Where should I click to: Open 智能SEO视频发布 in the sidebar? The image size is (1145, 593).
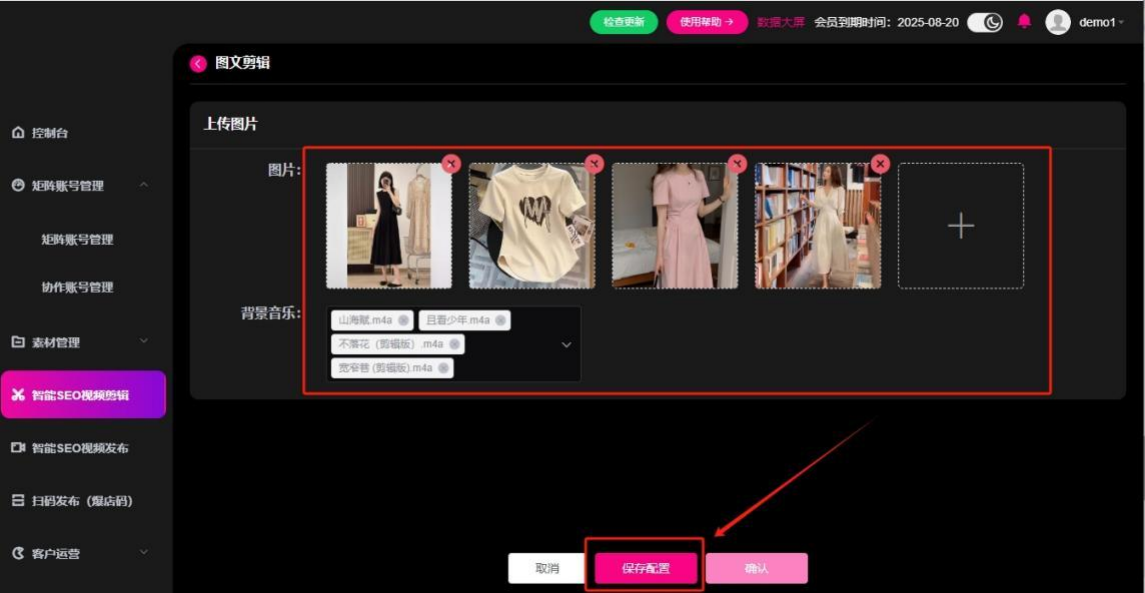[x=80, y=448]
